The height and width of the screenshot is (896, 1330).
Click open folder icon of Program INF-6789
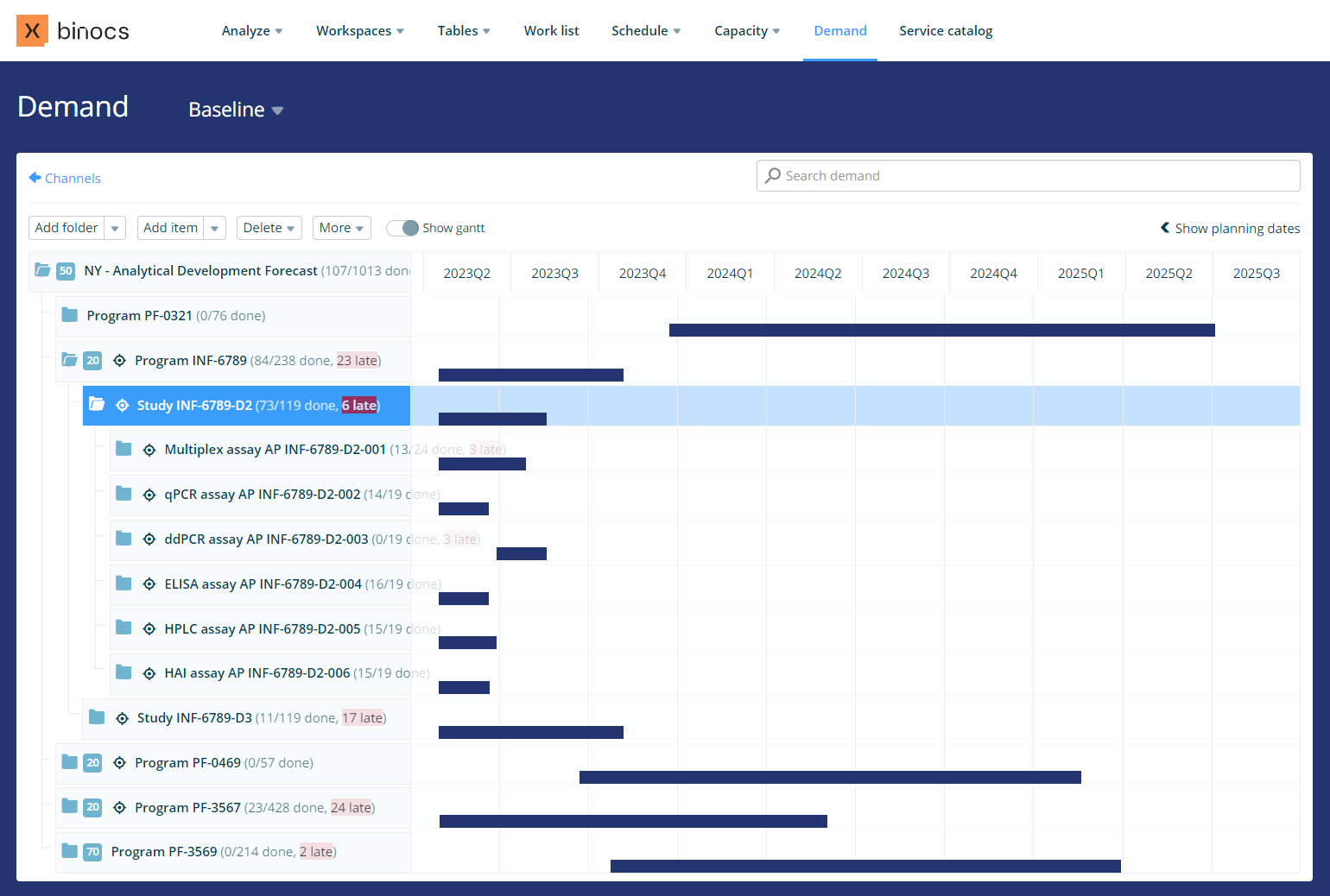pyautogui.click(x=70, y=360)
